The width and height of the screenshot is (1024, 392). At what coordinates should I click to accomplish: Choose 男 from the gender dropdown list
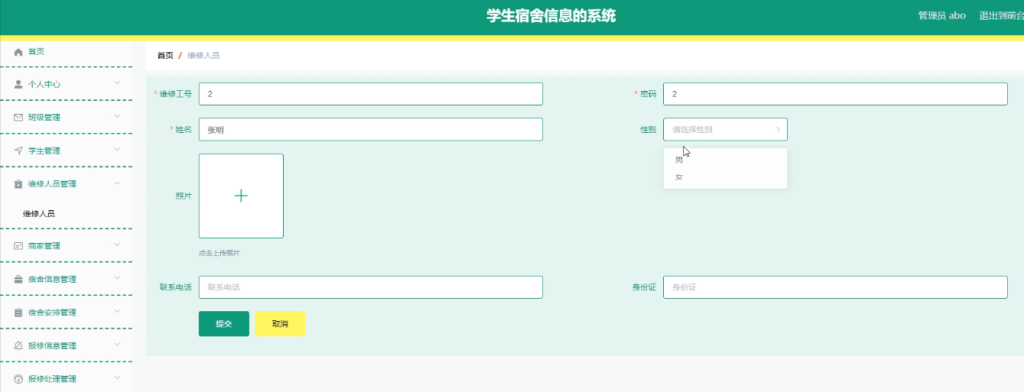click(x=725, y=160)
